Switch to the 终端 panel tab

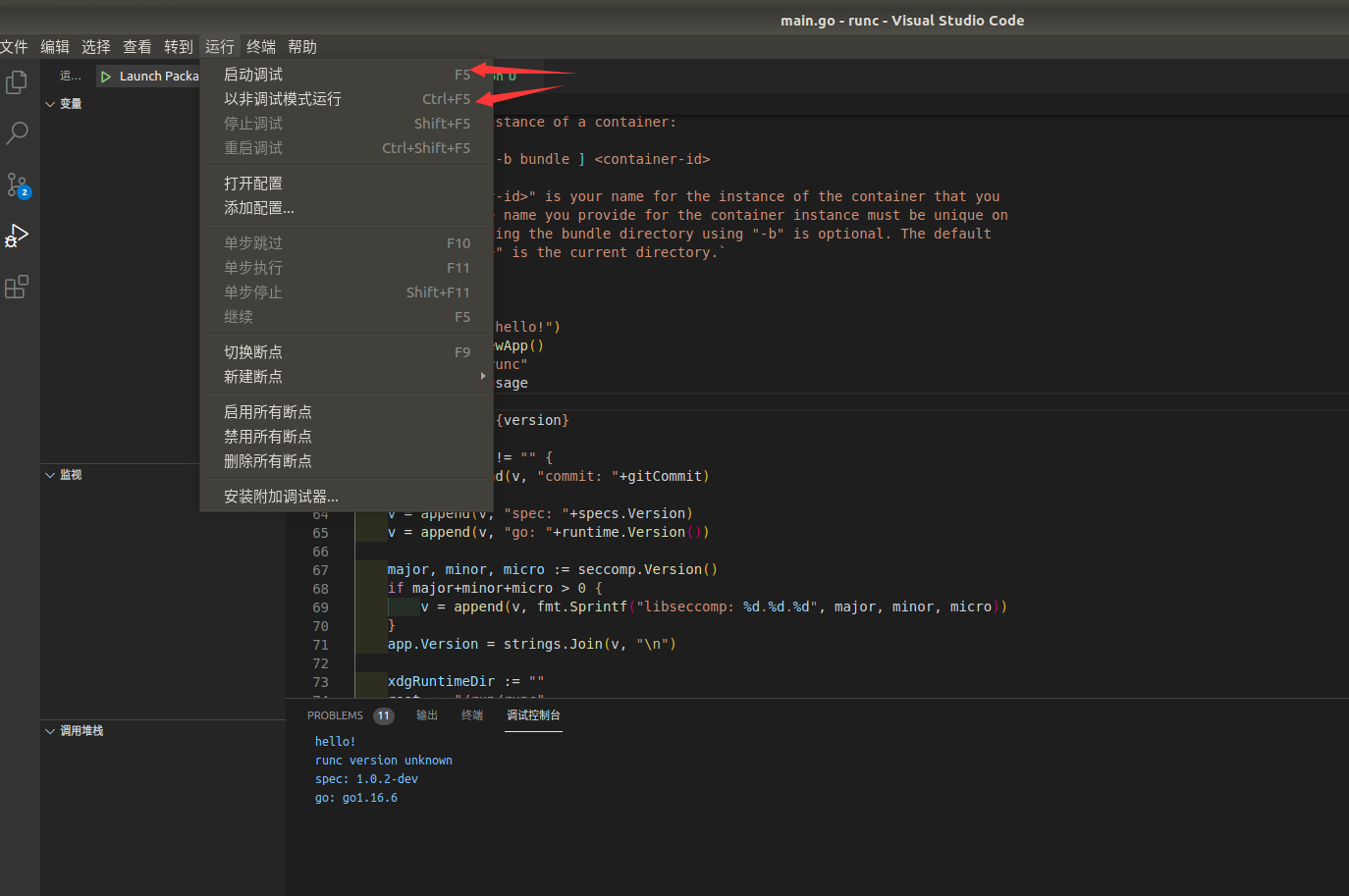pos(472,715)
